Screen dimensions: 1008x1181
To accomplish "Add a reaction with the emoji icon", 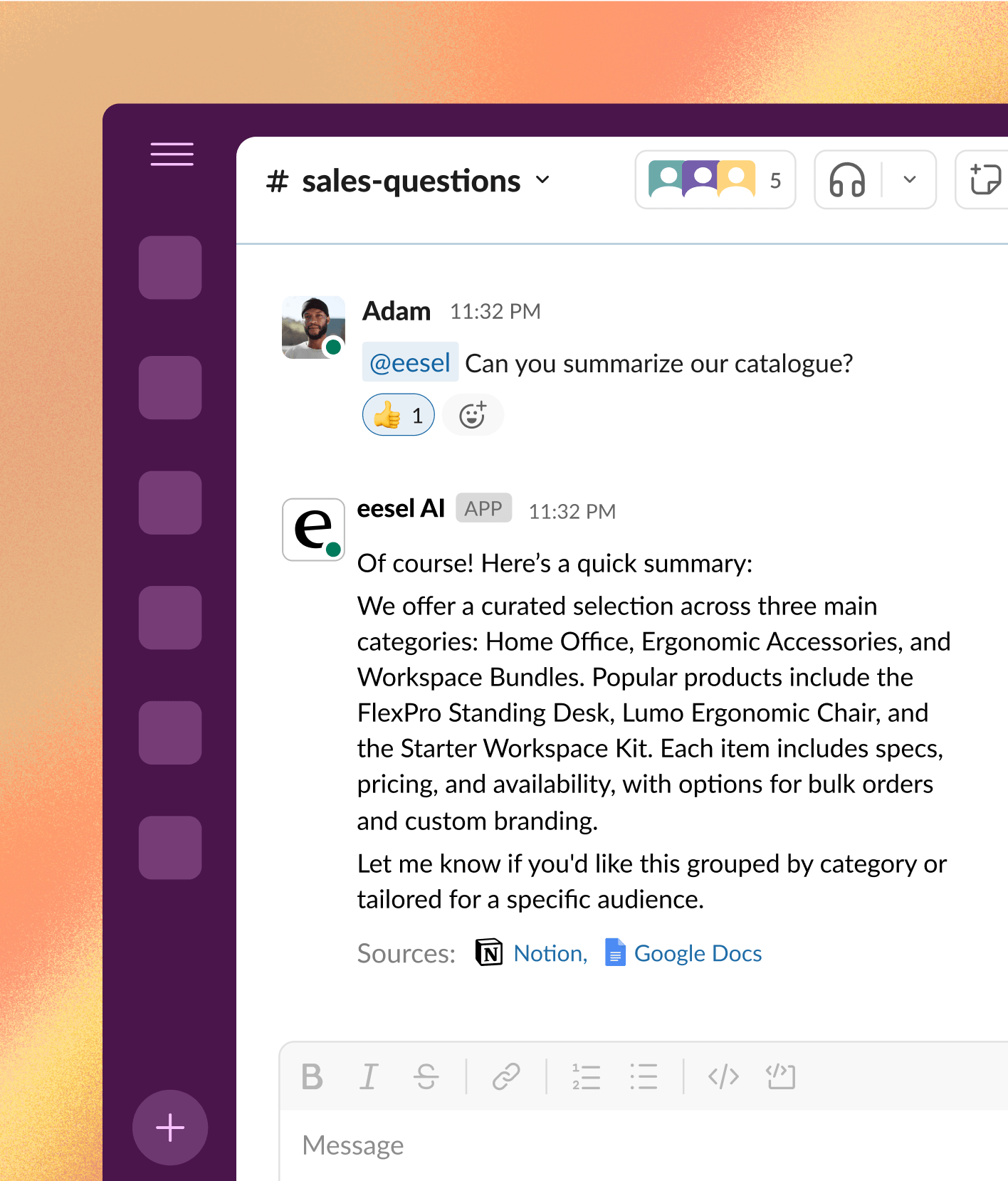I will point(472,415).
